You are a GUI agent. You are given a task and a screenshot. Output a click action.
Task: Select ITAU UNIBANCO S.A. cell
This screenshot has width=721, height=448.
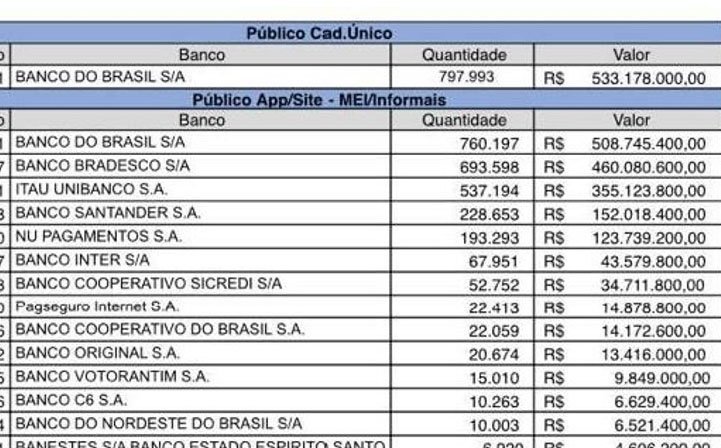click(201, 190)
